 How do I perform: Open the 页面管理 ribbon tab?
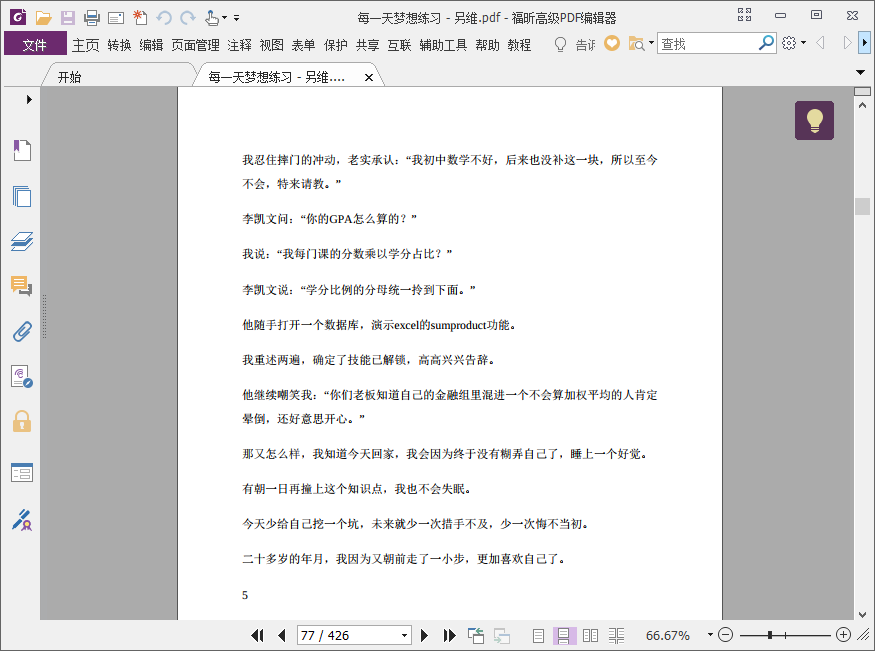pos(195,45)
